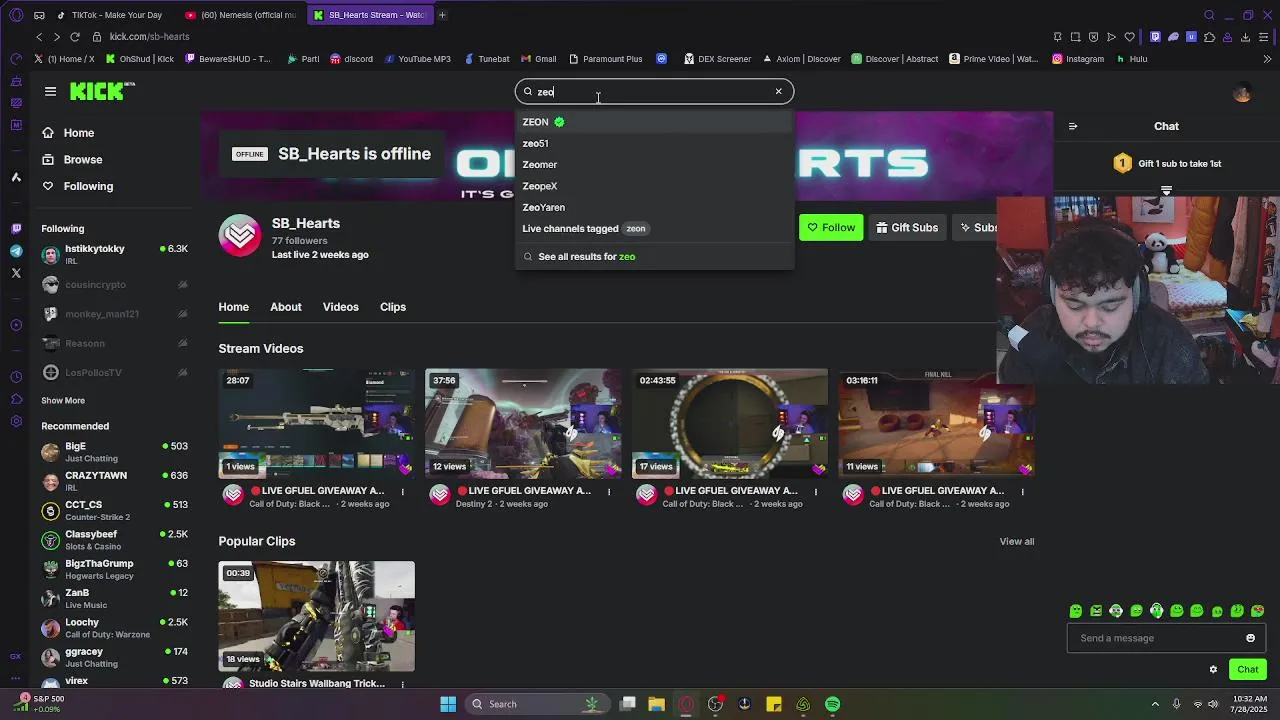Open recommended channel CCT_CS
1280x720 pixels.
(x=114, y=511)
